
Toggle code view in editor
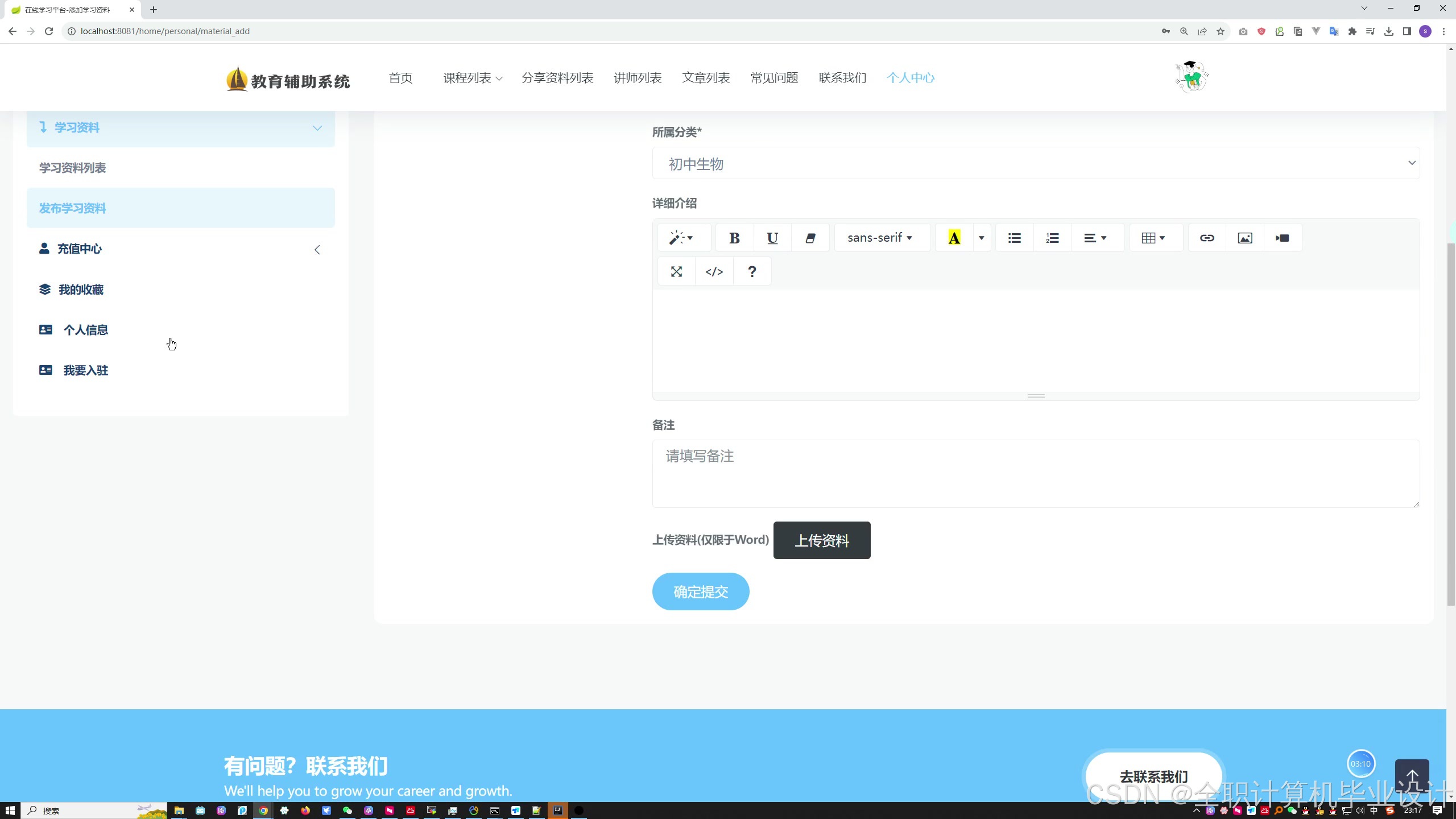tap(714, 272)
